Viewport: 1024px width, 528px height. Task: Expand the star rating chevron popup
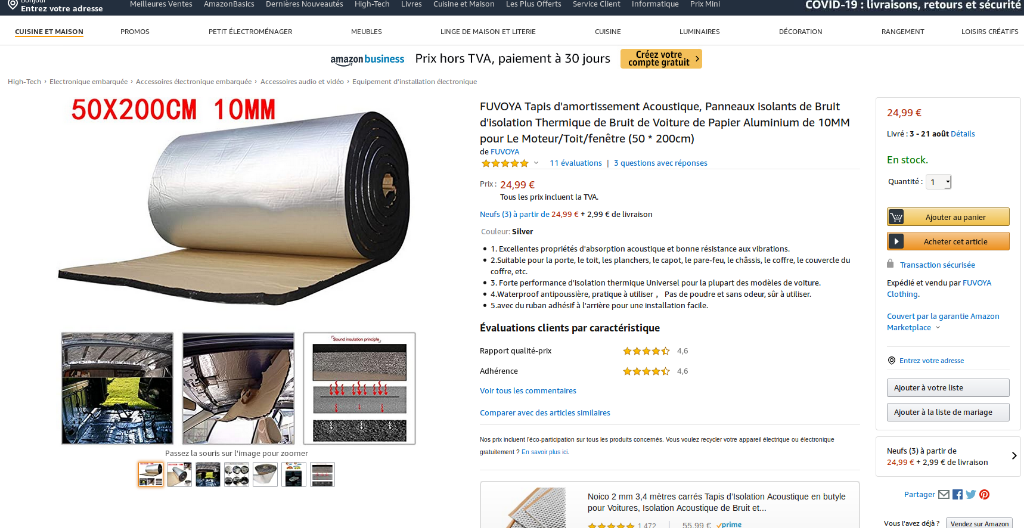[x=536, y=163]
